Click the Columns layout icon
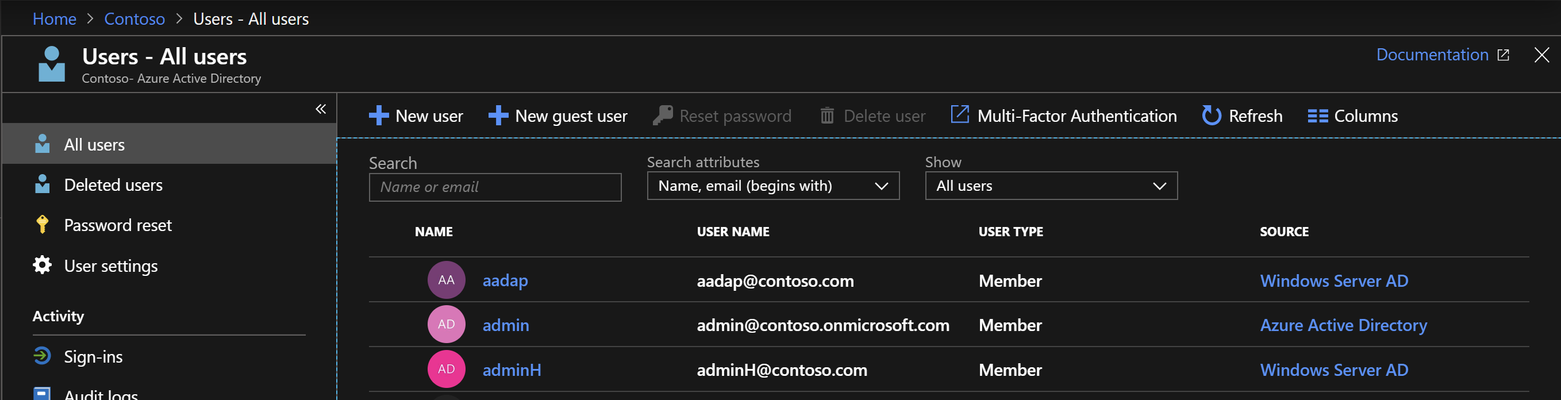The height and width of the screenshot is (400, 1561). coord(1318,116)
